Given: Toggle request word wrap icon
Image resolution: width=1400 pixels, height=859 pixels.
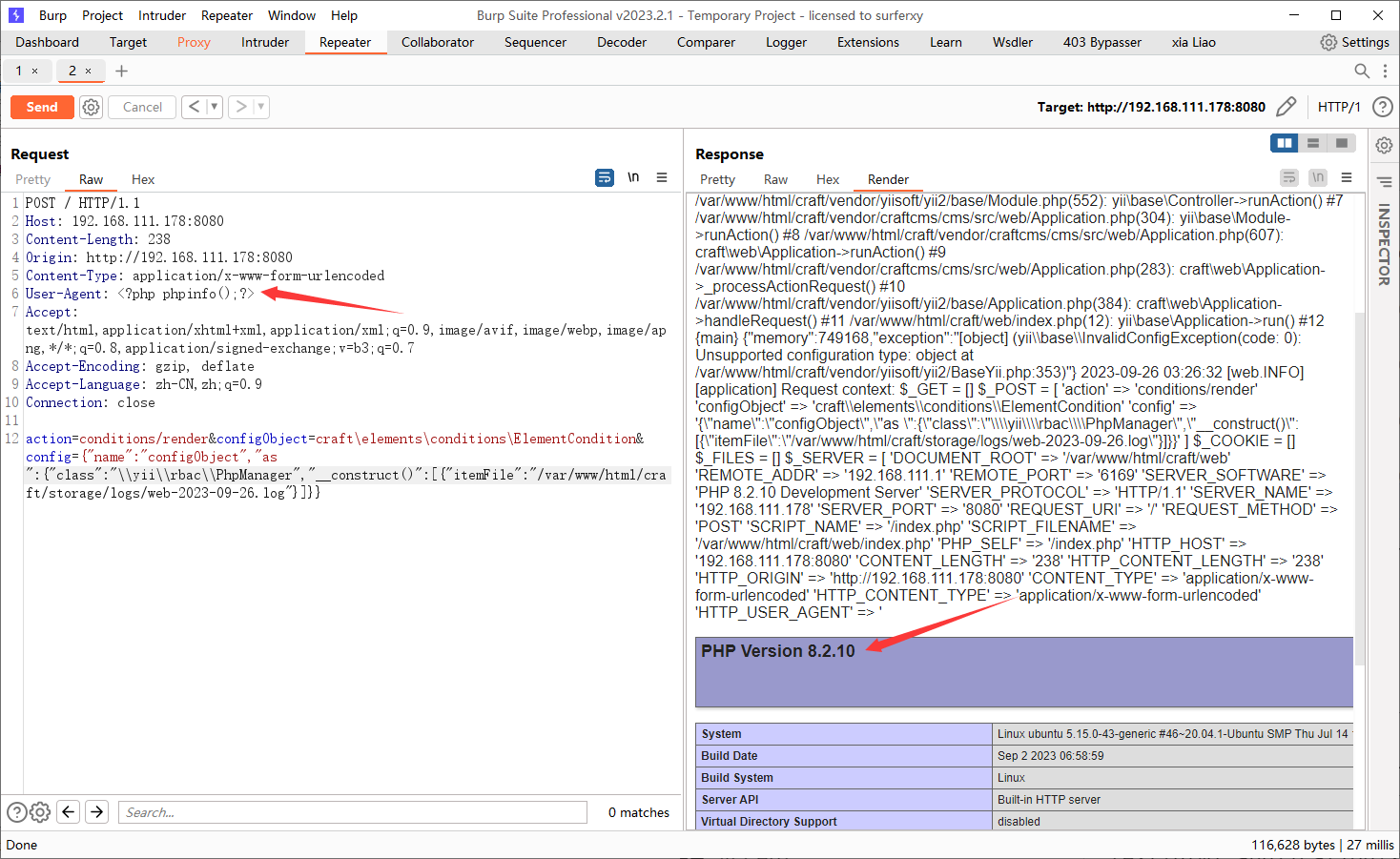Looking at the screenshot, I should coord(605,177).
